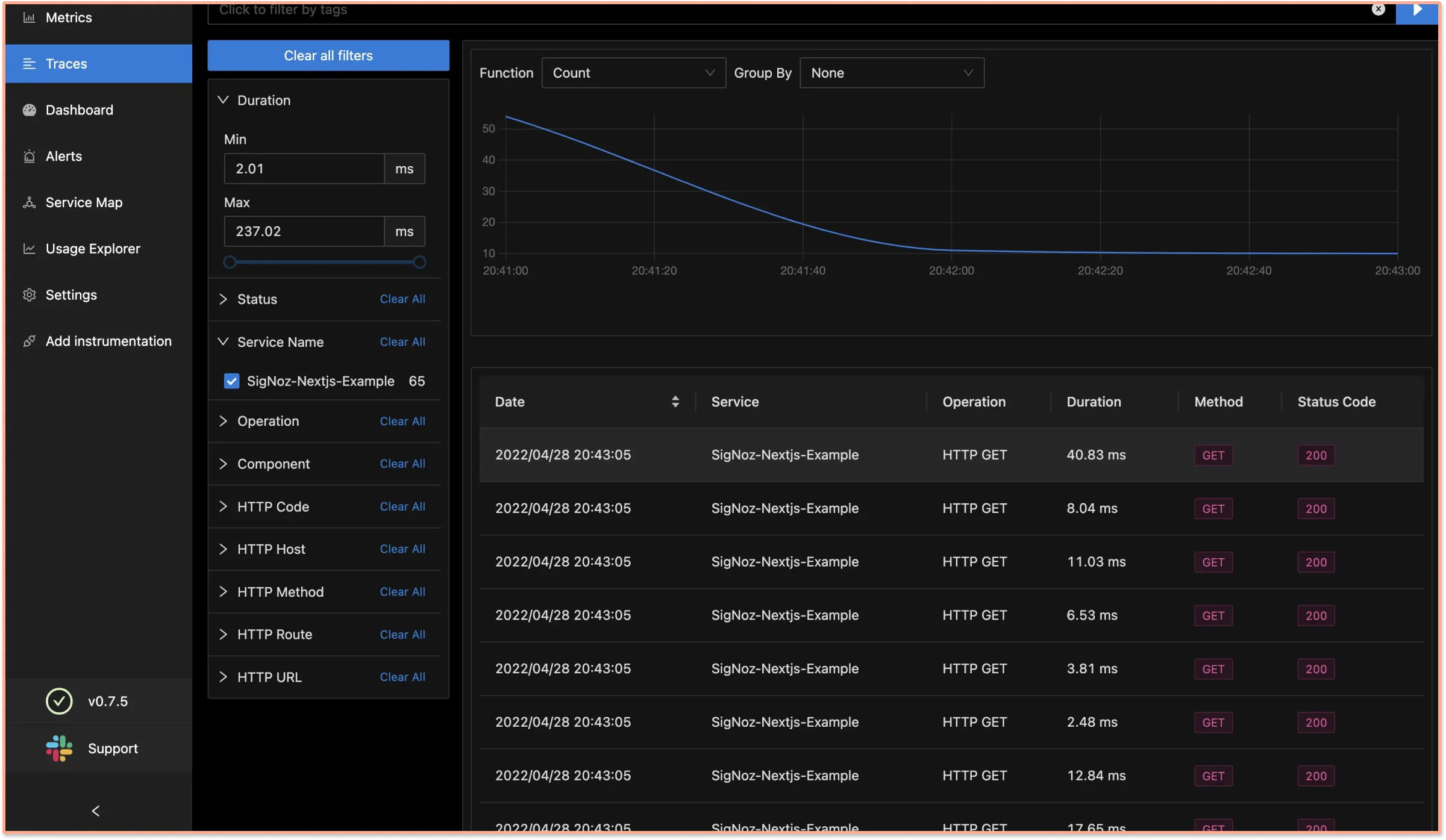
Task: Click the duration slider maximum handle
Action: (x=420, y=262)
